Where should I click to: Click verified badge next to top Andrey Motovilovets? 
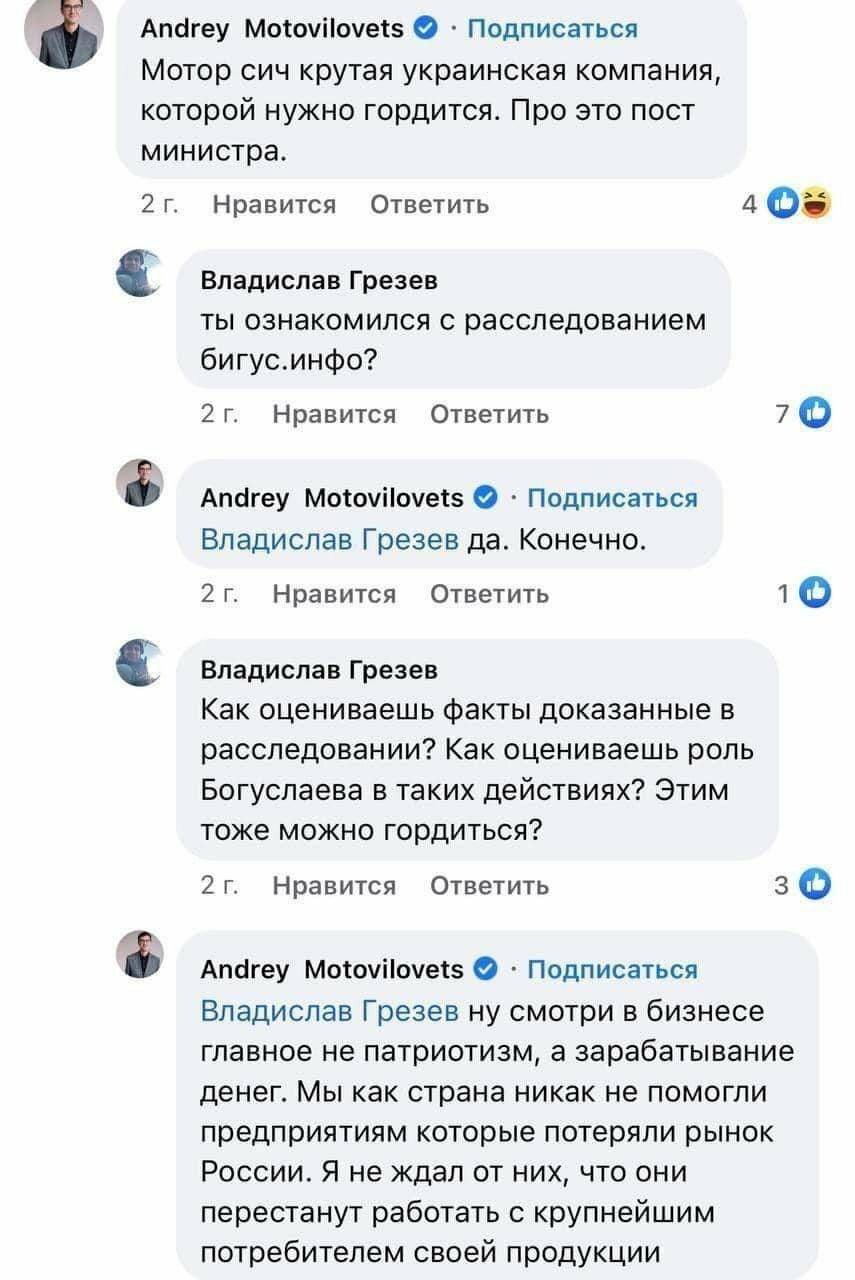424,28
